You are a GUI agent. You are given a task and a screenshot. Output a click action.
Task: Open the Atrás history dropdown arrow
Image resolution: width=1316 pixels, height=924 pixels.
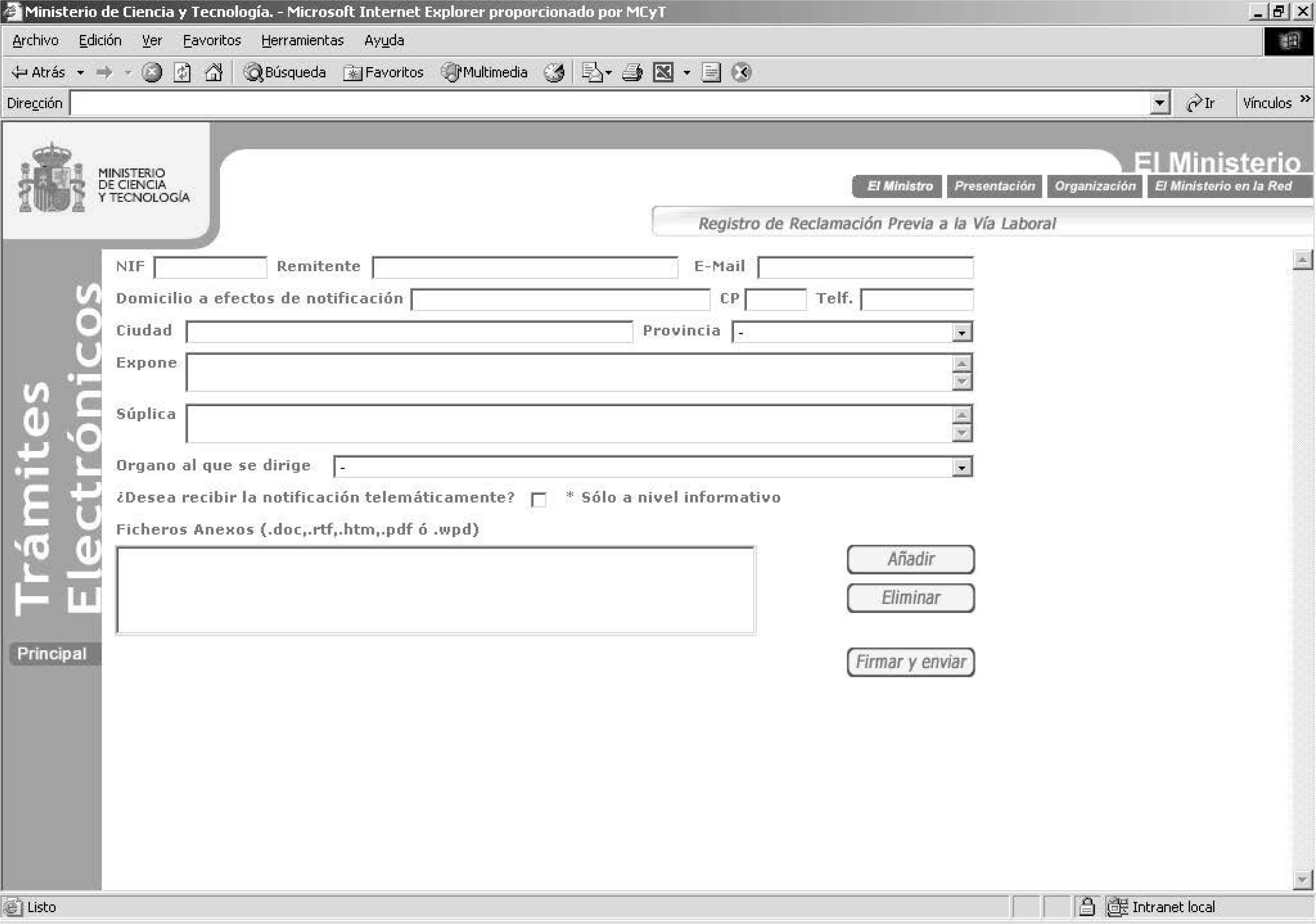pos(81,73)
